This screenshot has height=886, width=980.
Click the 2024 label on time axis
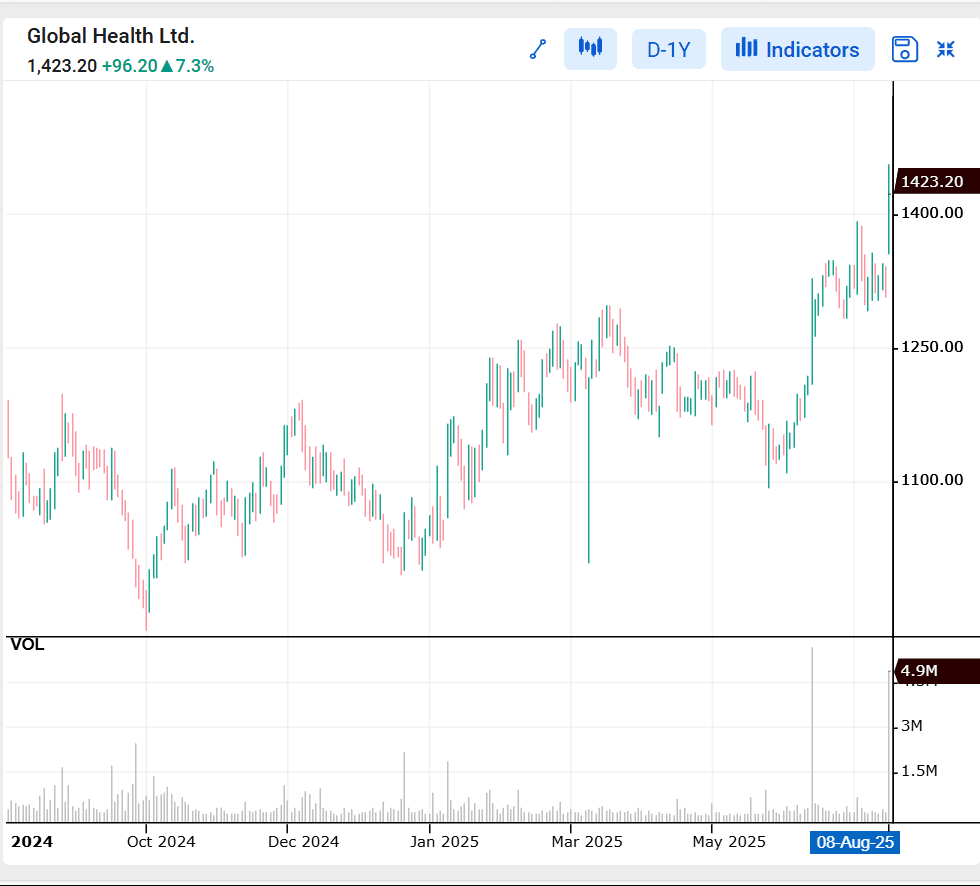(32, 842)
